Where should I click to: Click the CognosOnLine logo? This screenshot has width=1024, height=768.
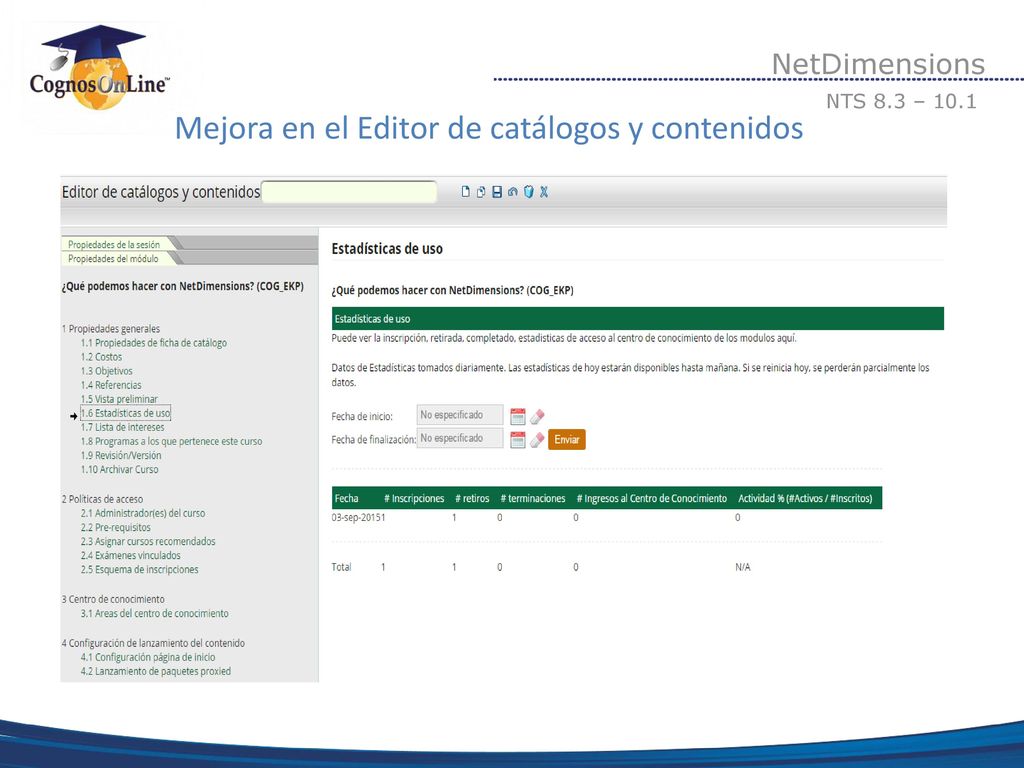pyautogui.click(x=99, y=69)
